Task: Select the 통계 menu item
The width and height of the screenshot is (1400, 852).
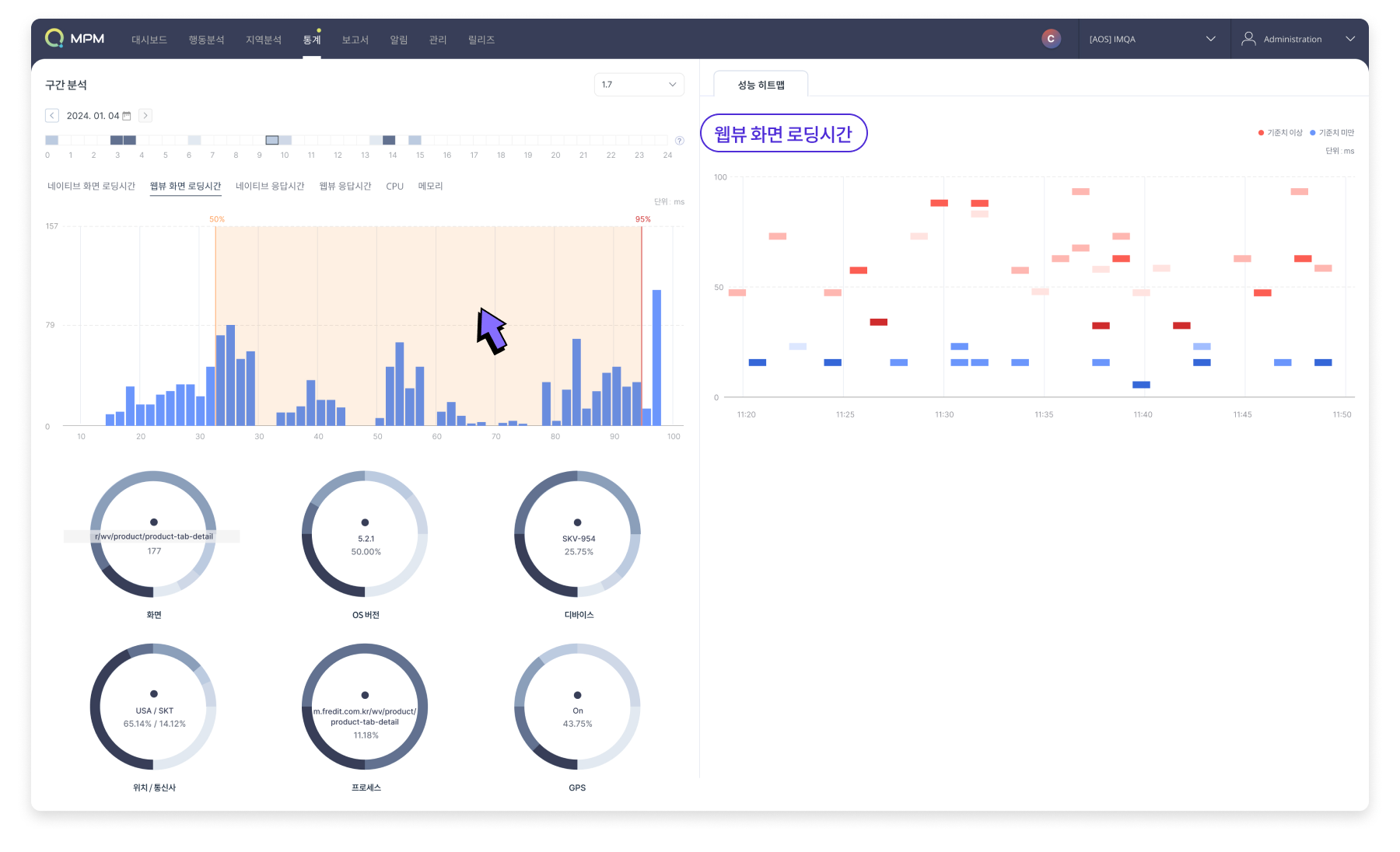Action: (312, 40)
